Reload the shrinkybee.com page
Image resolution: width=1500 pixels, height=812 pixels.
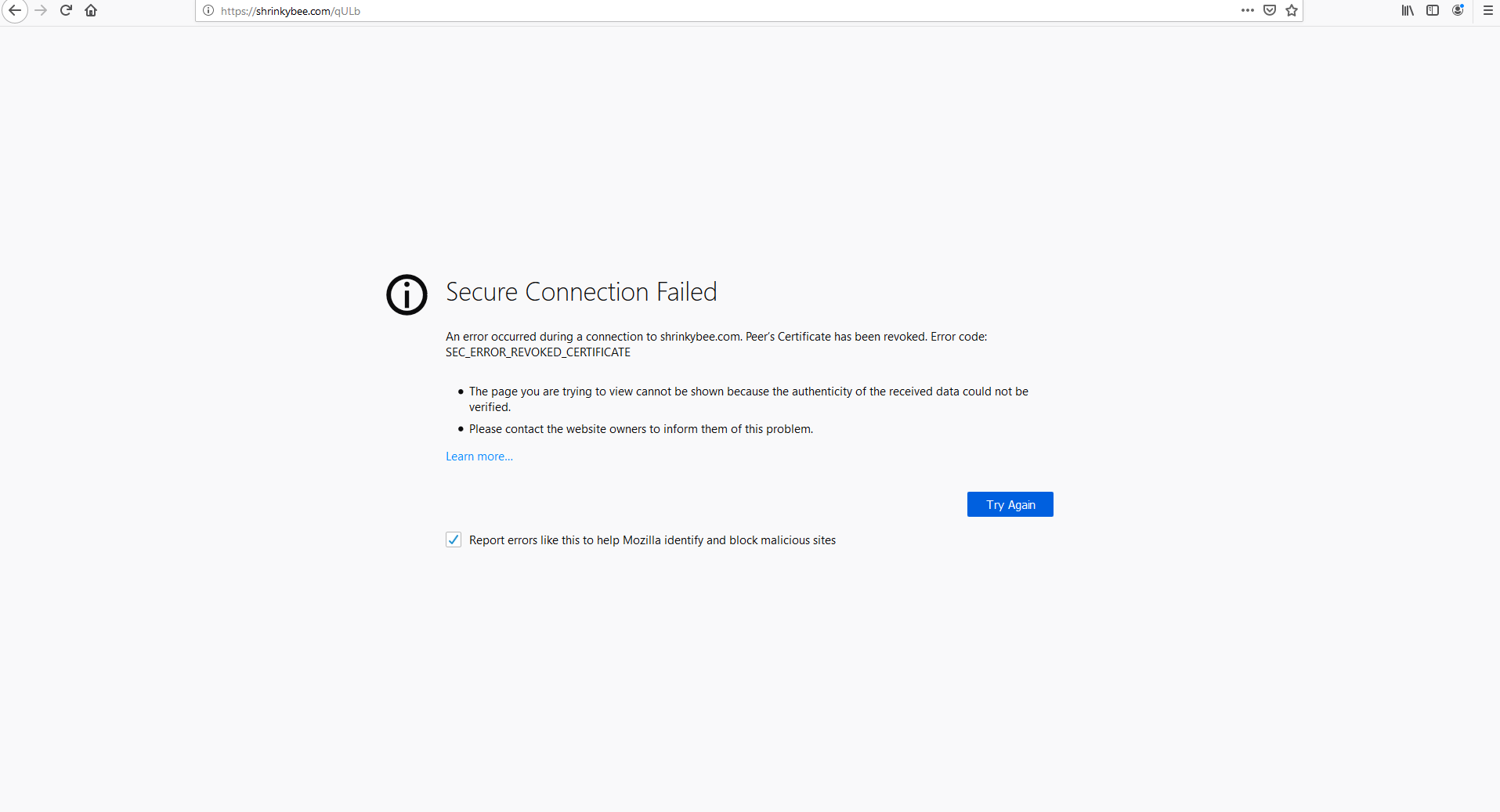pos(66,11)
